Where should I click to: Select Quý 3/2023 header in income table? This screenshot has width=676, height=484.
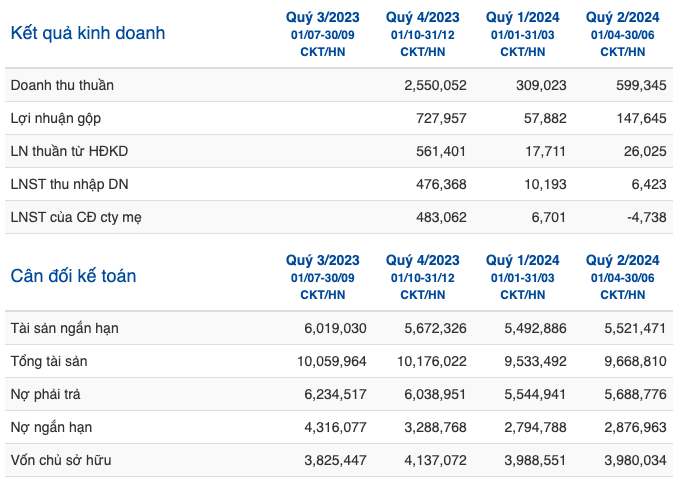pyautogui.click(x=322, y=17)
